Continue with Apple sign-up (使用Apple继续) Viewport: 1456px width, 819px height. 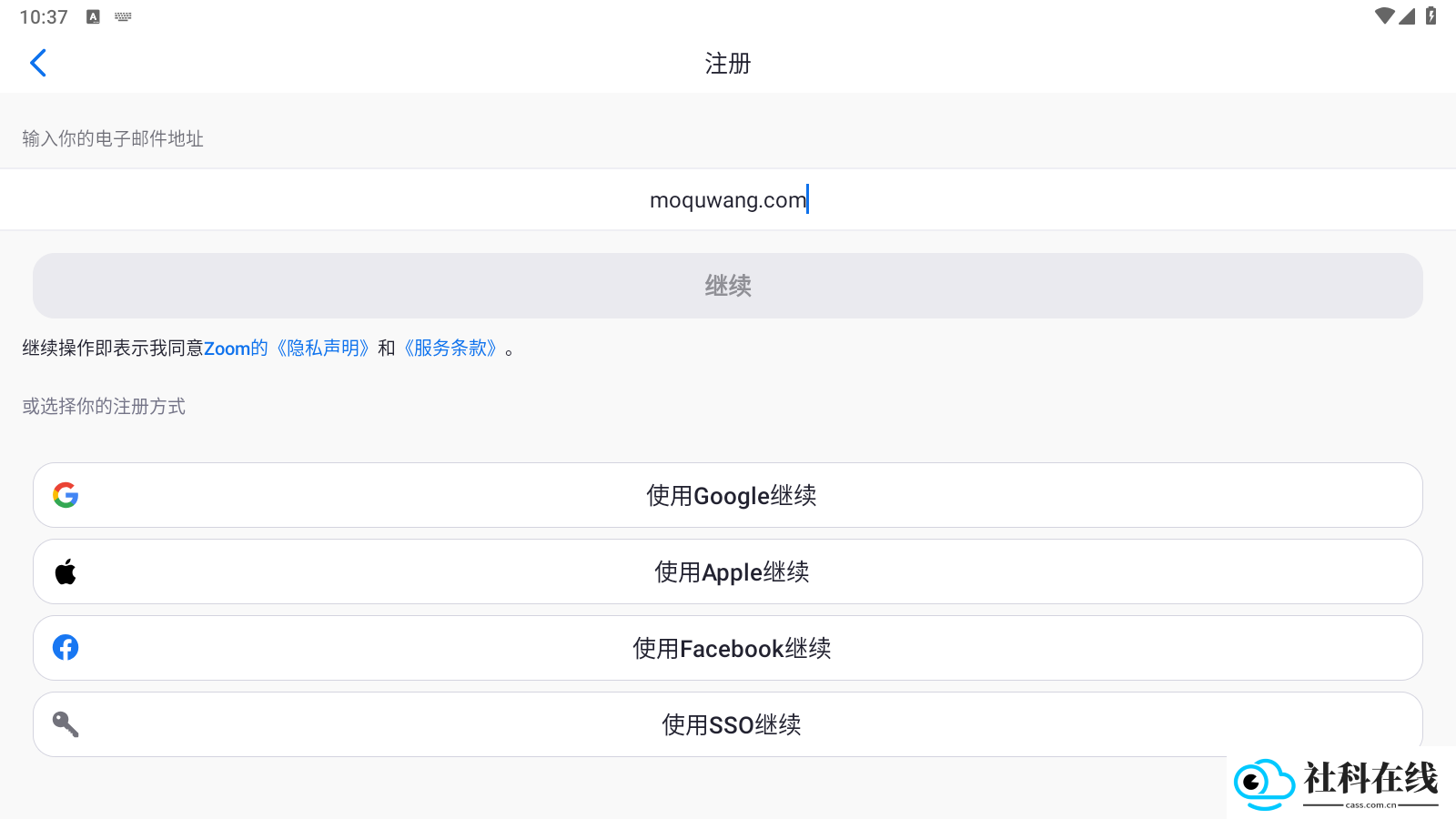point(728,571)
